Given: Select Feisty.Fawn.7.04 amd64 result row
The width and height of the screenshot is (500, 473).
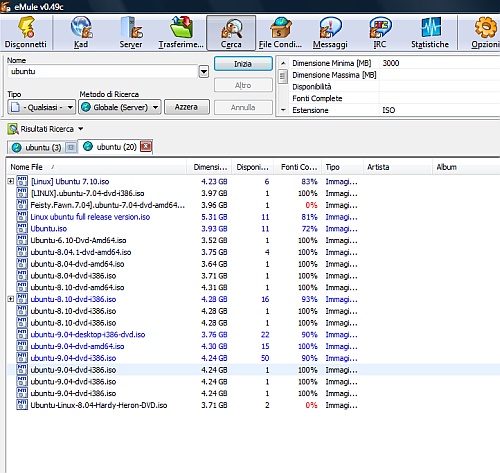Looking at the screenshot, I should [107, 205].
